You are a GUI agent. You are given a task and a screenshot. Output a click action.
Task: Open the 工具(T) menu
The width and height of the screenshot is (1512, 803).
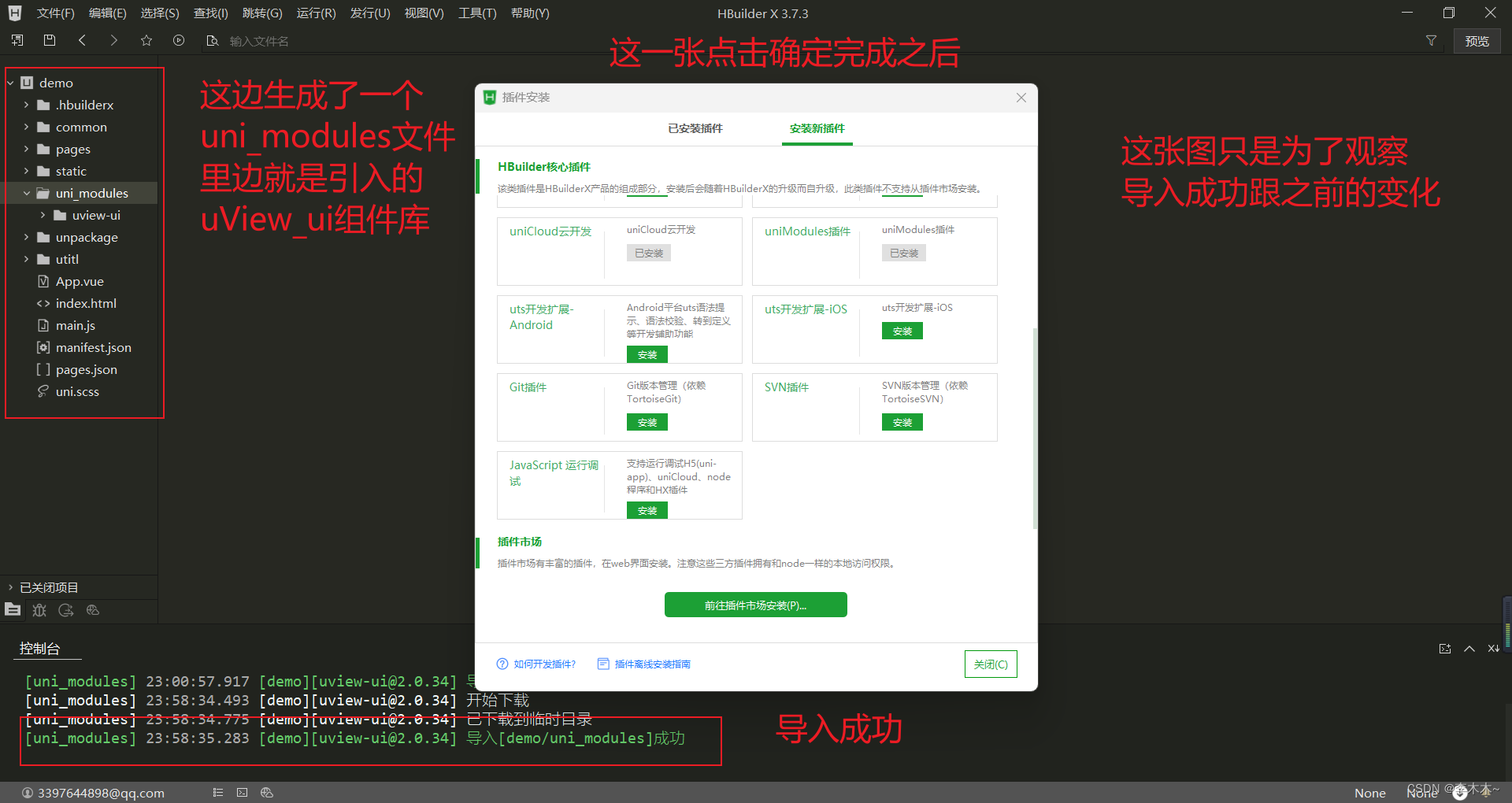coord(477,13)
